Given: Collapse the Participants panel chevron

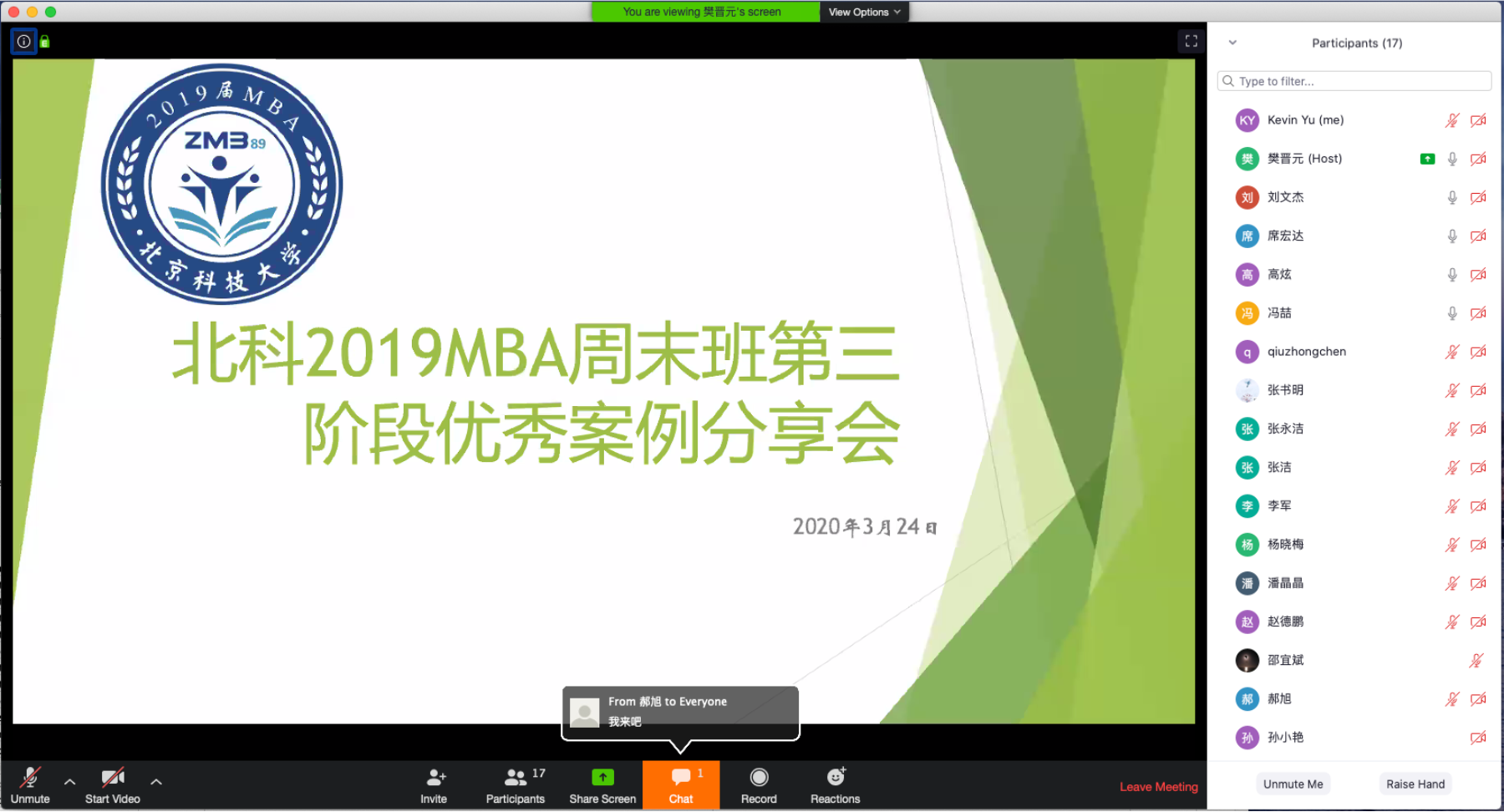Looking at the screenshot, I should pos(1232,42).
